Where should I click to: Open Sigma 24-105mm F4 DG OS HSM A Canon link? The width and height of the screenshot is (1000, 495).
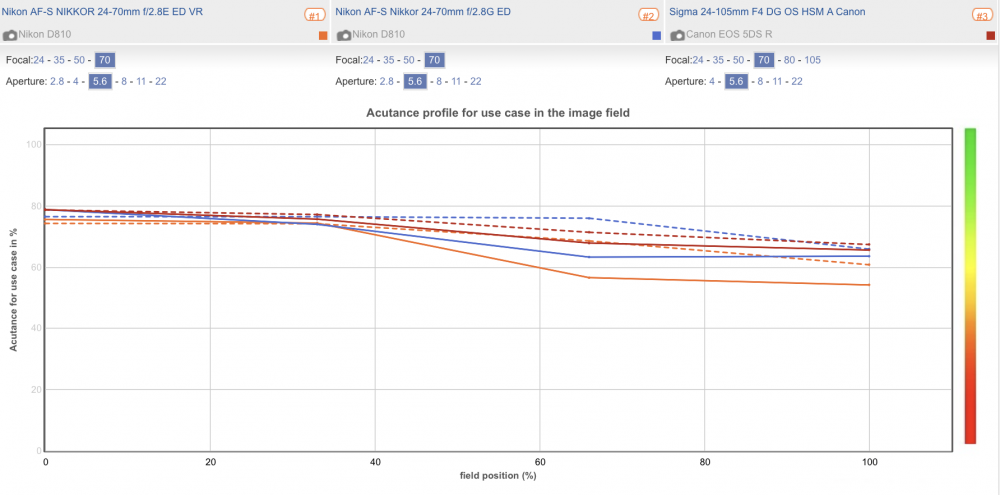tap(767, 11)
